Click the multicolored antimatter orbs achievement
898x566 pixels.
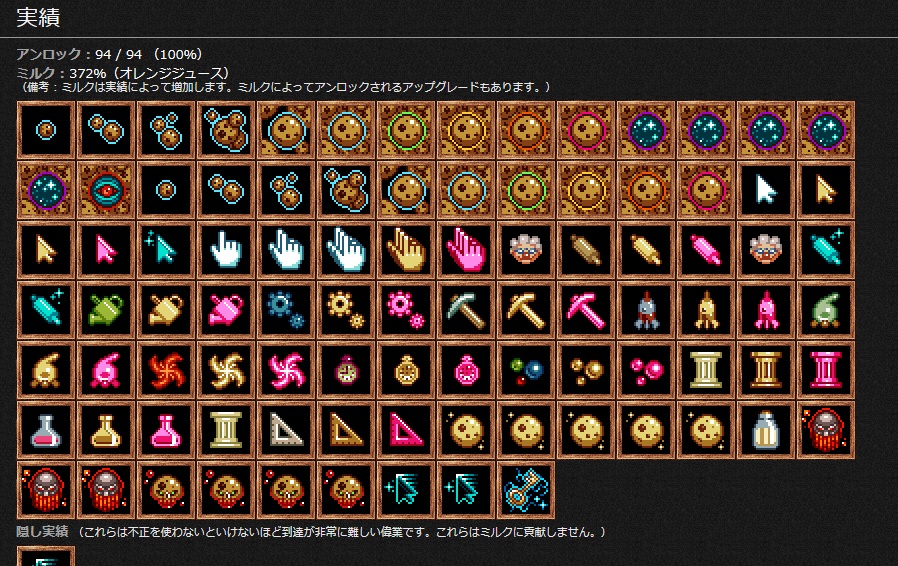click(x=526, y=370)
